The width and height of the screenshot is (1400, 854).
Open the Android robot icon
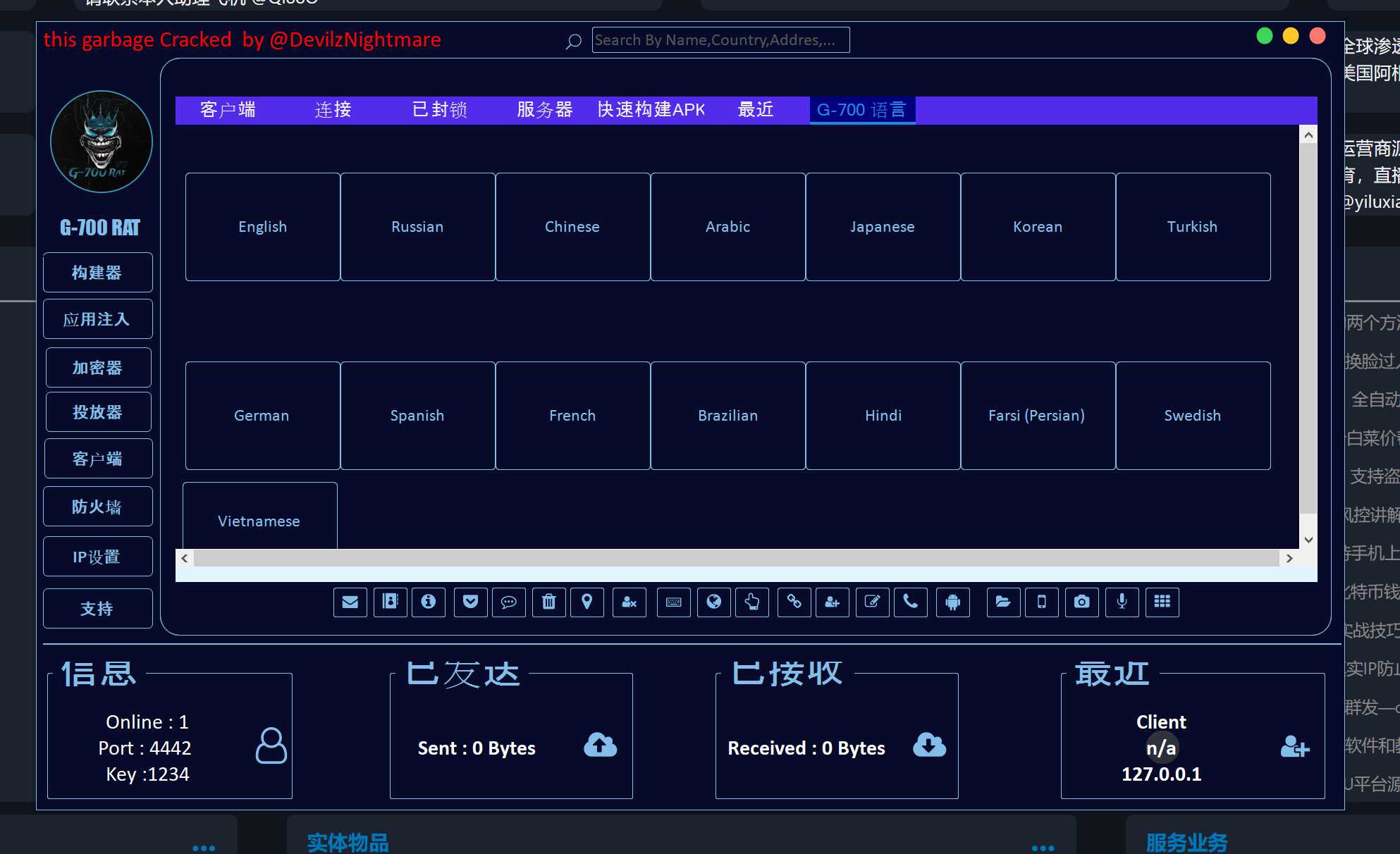tap(952, 602)
